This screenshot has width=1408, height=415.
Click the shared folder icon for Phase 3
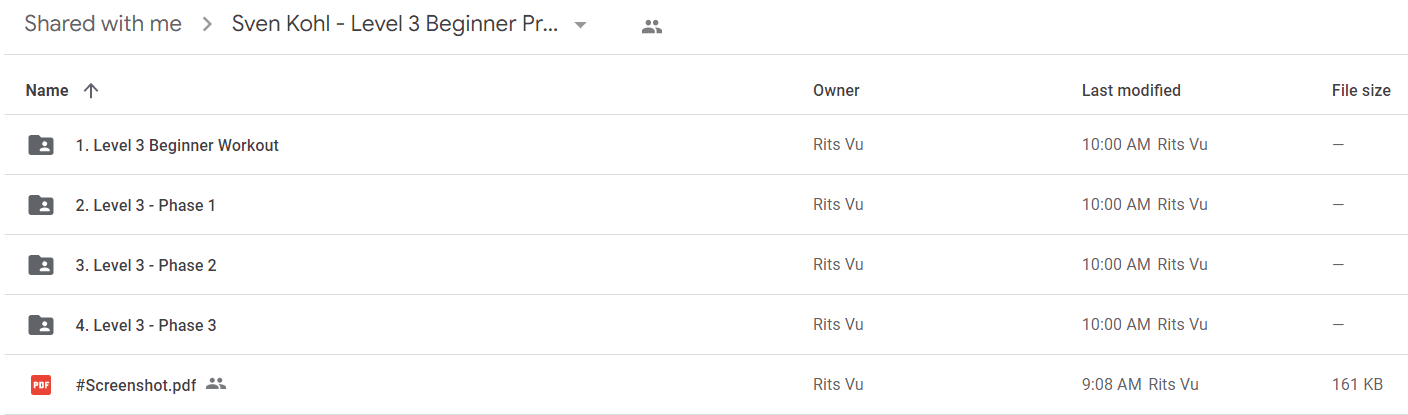coord(41,325)
